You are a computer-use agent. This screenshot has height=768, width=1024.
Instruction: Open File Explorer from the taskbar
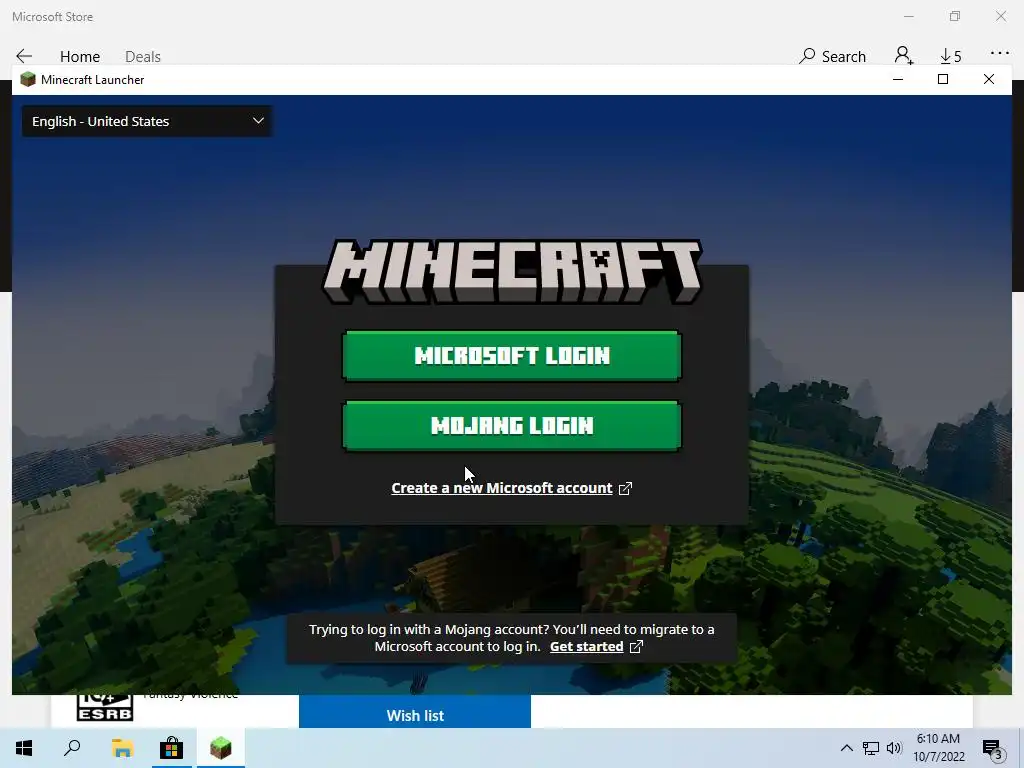tap(122, 748)
